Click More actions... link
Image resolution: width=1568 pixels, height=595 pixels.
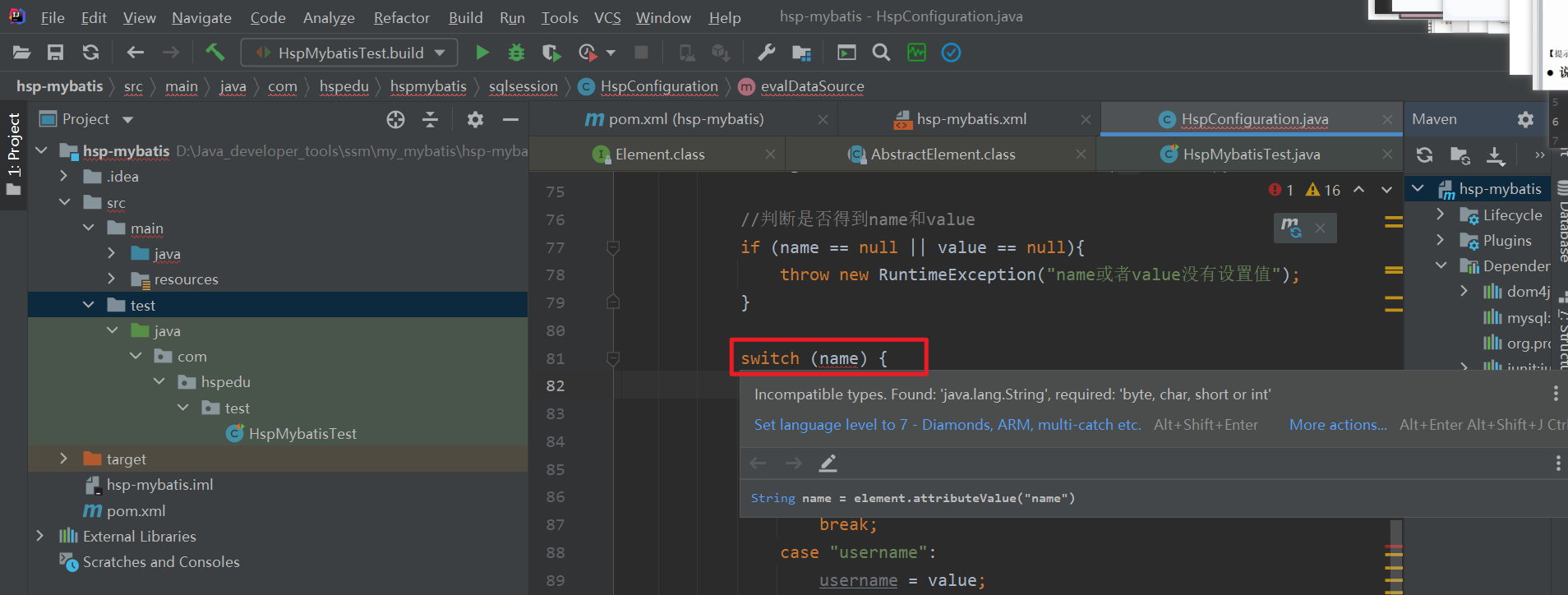[1338, 425]
